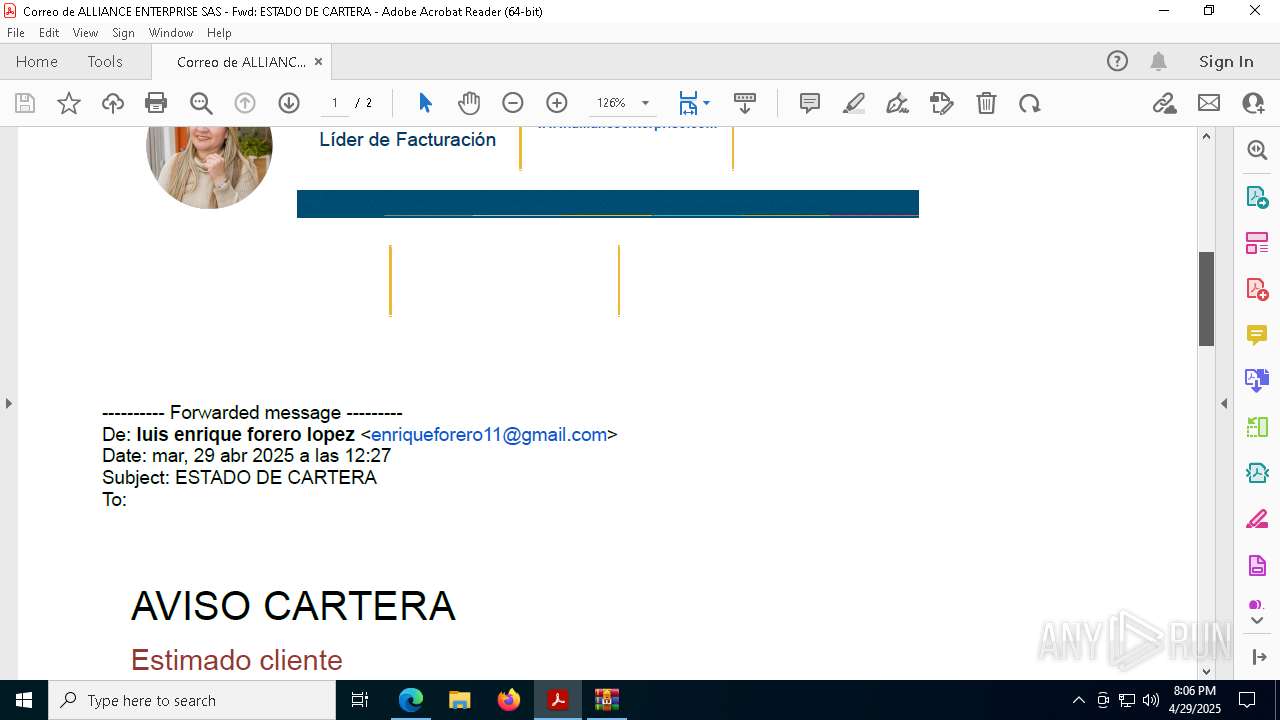
Task: Zoom out with minus icon
Action: (x=513, y=103)
